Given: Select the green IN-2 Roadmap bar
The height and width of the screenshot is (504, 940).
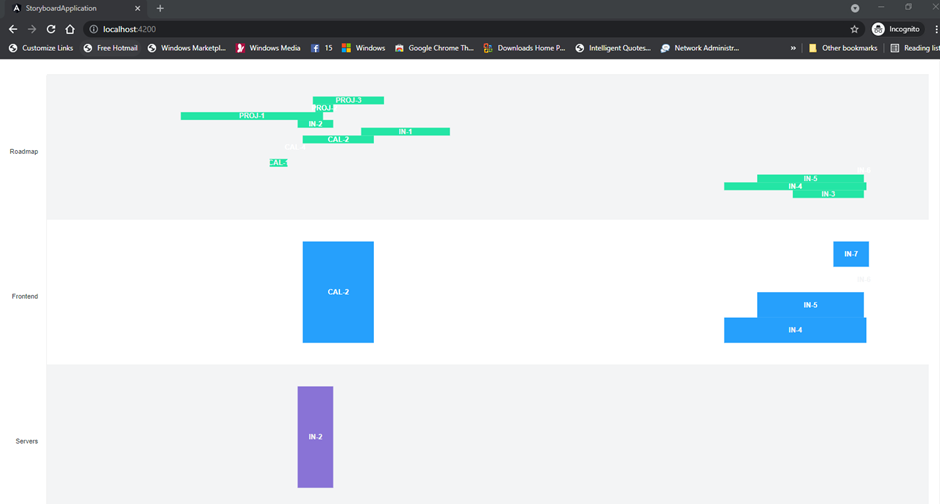Looking at the screenshot, I should click(315, 123).
